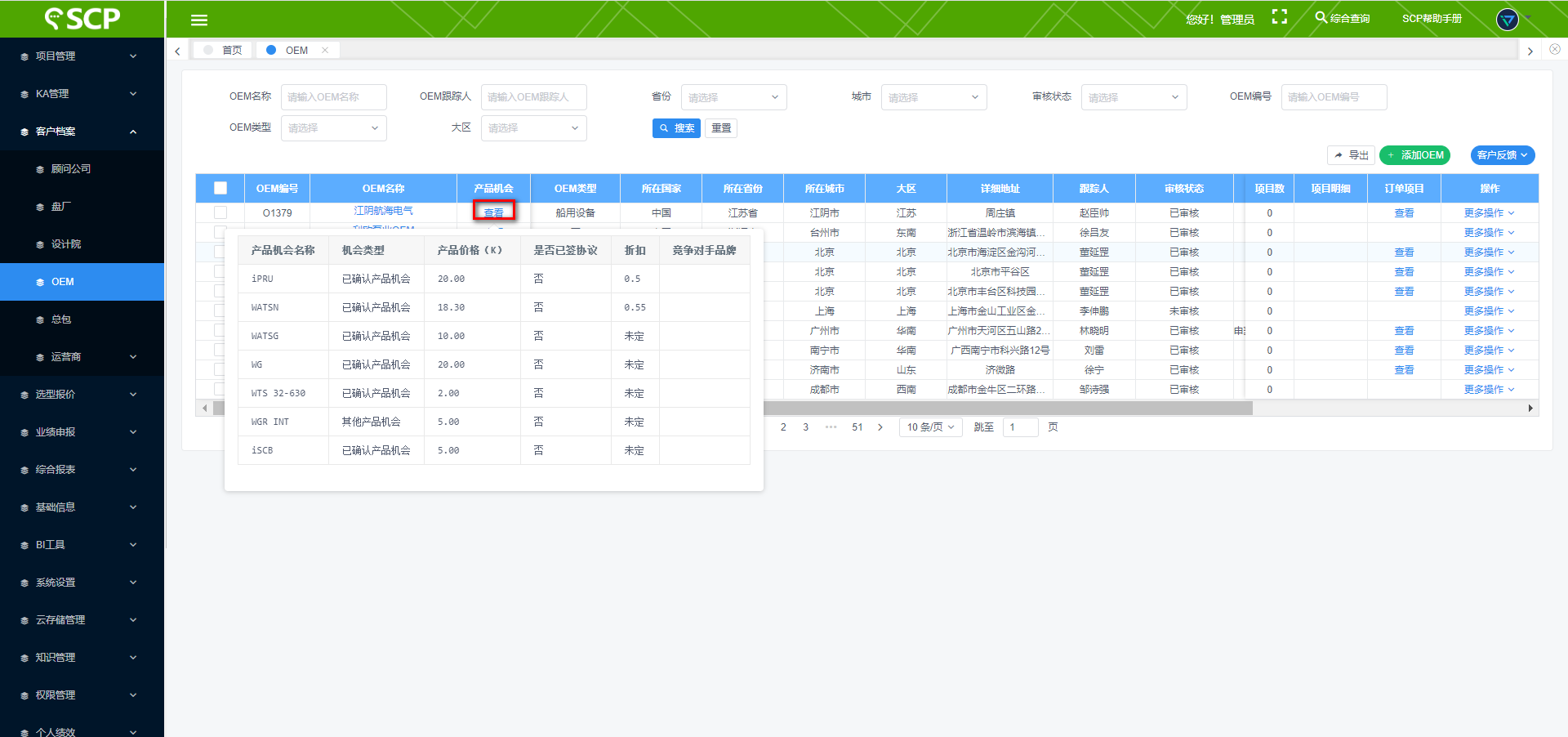
Task: Open 综合查询 search in header
Action: coord(1342,18)
